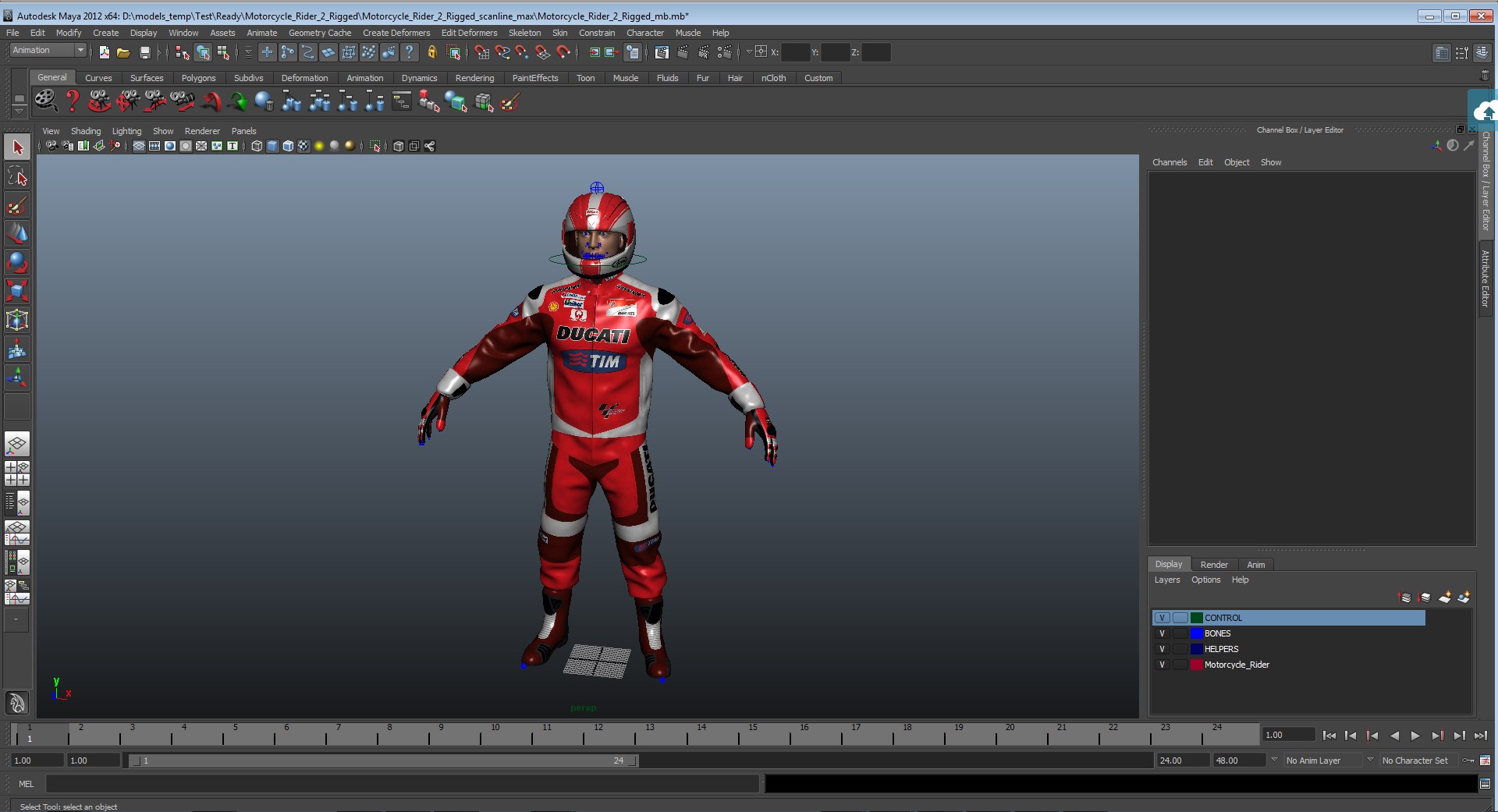Click the play backwards button

[x=1394, y=736]
